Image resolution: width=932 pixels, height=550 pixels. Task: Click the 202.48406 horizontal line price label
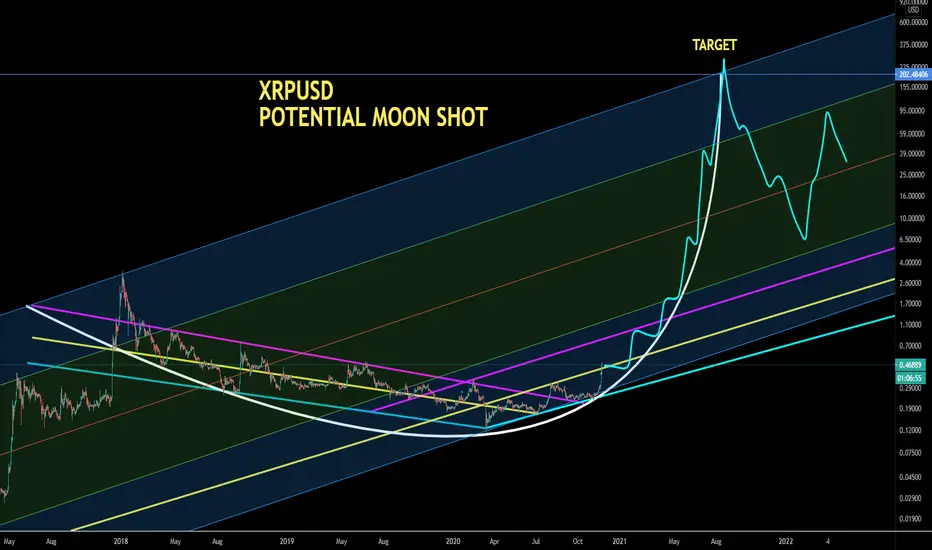pos(913,74)
